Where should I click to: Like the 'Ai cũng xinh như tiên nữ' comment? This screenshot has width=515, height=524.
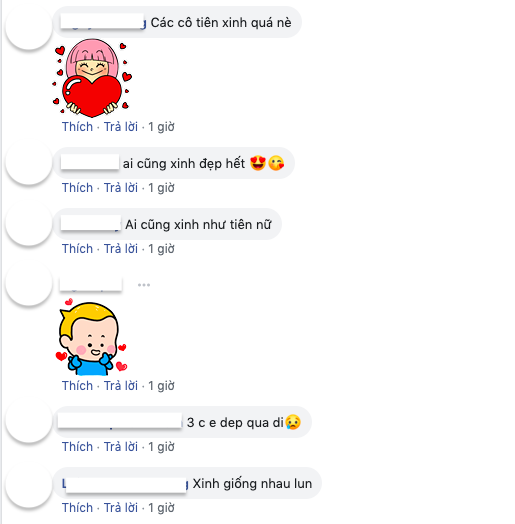tap(77, 249)
